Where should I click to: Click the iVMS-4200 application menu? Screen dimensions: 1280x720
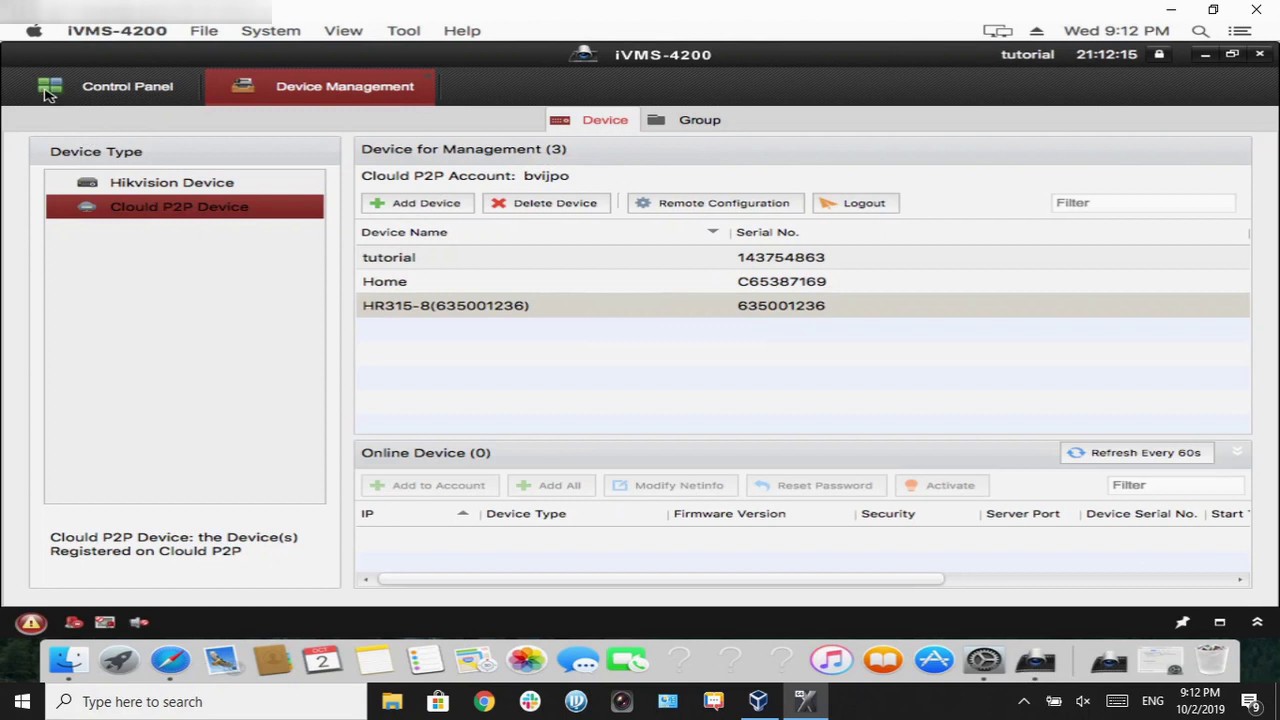(117, 31)
